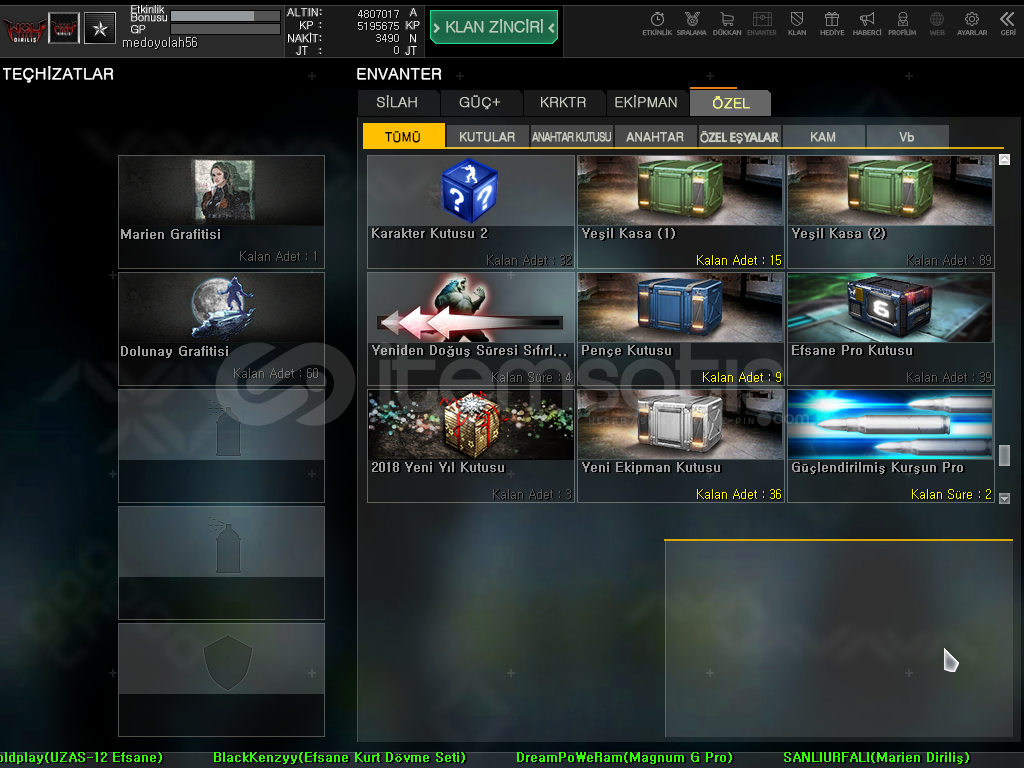
Task: Click the username medoyolah56
Action: (x=160, y=42)
